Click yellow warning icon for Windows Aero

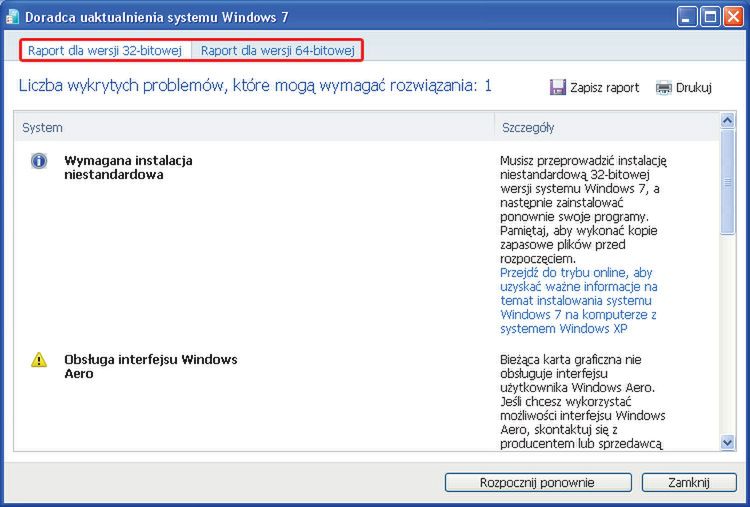pos(39,359)
